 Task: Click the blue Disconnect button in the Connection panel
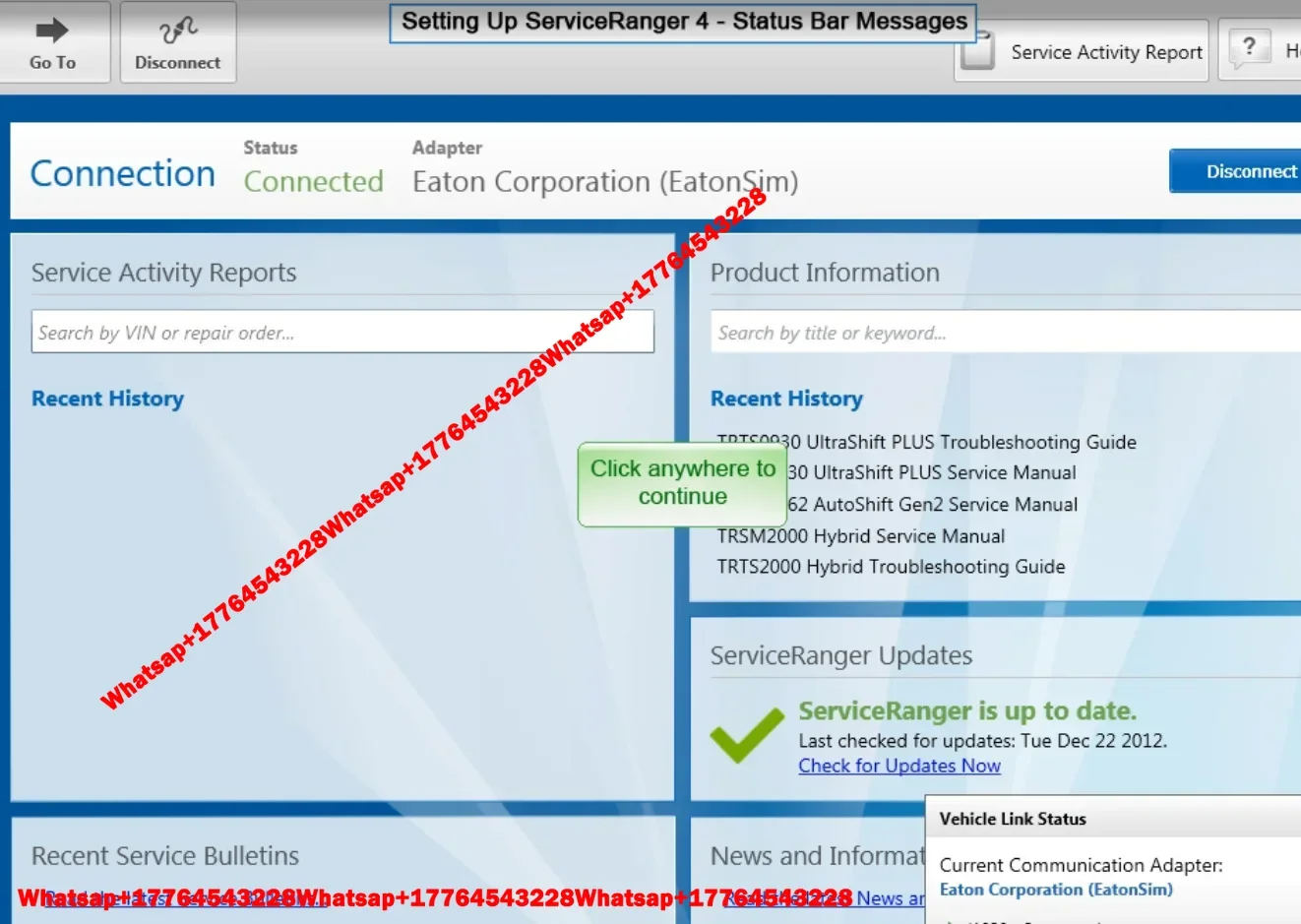pyautogui.click(x=1235, y=171)
